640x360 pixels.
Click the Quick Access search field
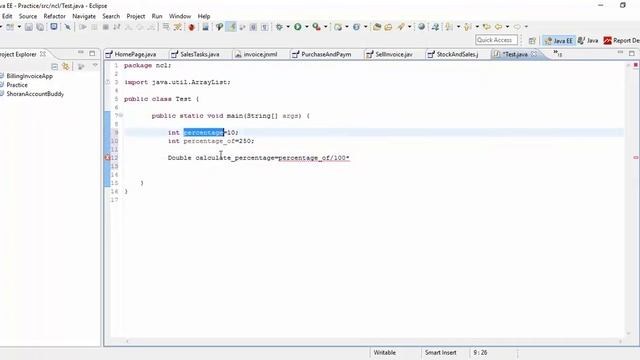click(496, 40)
